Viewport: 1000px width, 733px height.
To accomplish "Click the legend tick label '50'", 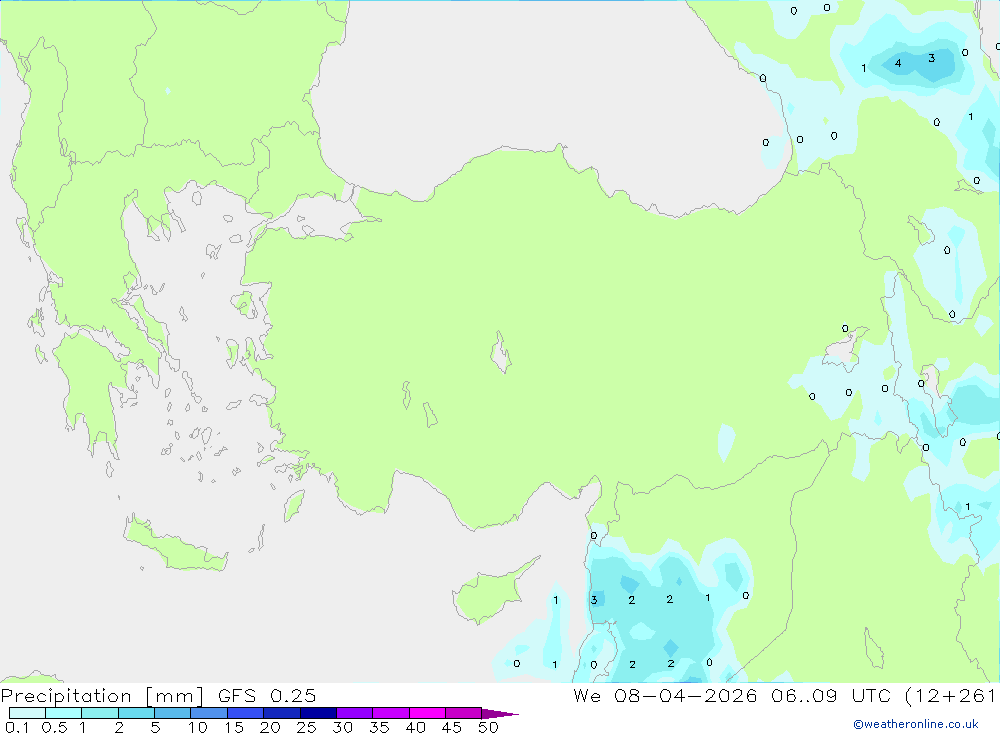I will (x=488, y=727).
